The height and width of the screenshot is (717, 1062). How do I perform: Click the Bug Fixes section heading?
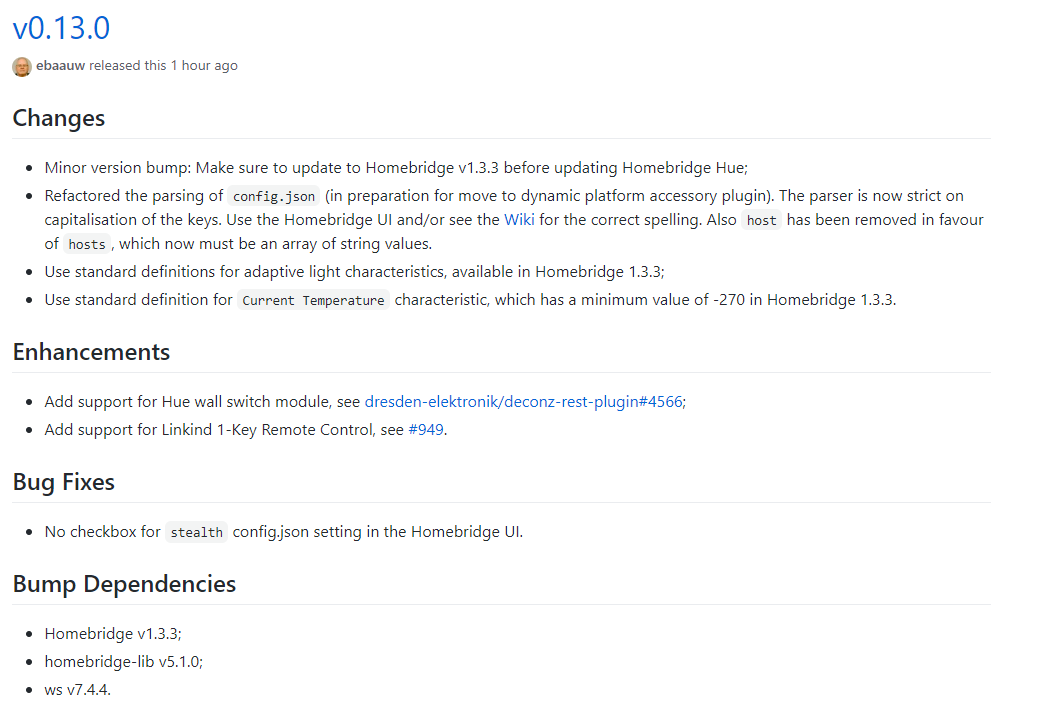(64, 482)
